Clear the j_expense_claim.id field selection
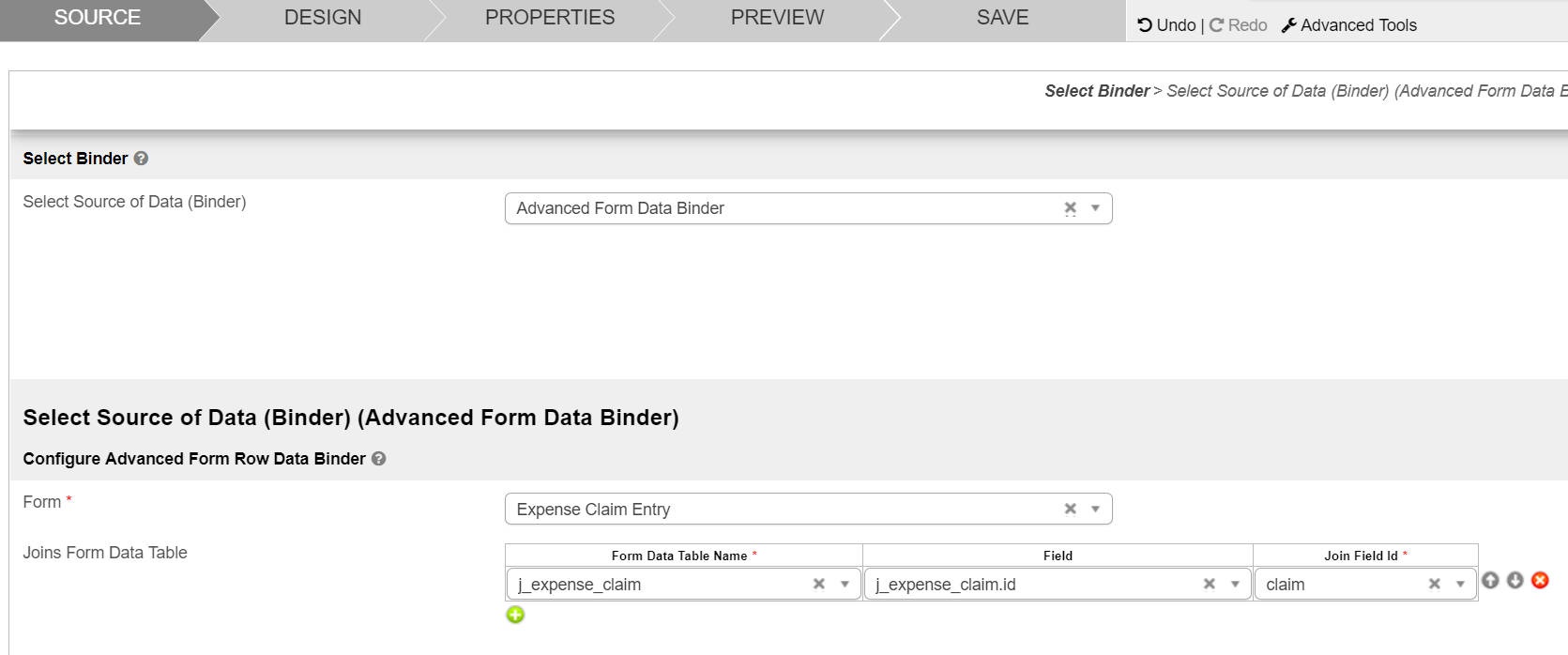Viewport: 1568px width, 655px height. [x=1209, y=584]
